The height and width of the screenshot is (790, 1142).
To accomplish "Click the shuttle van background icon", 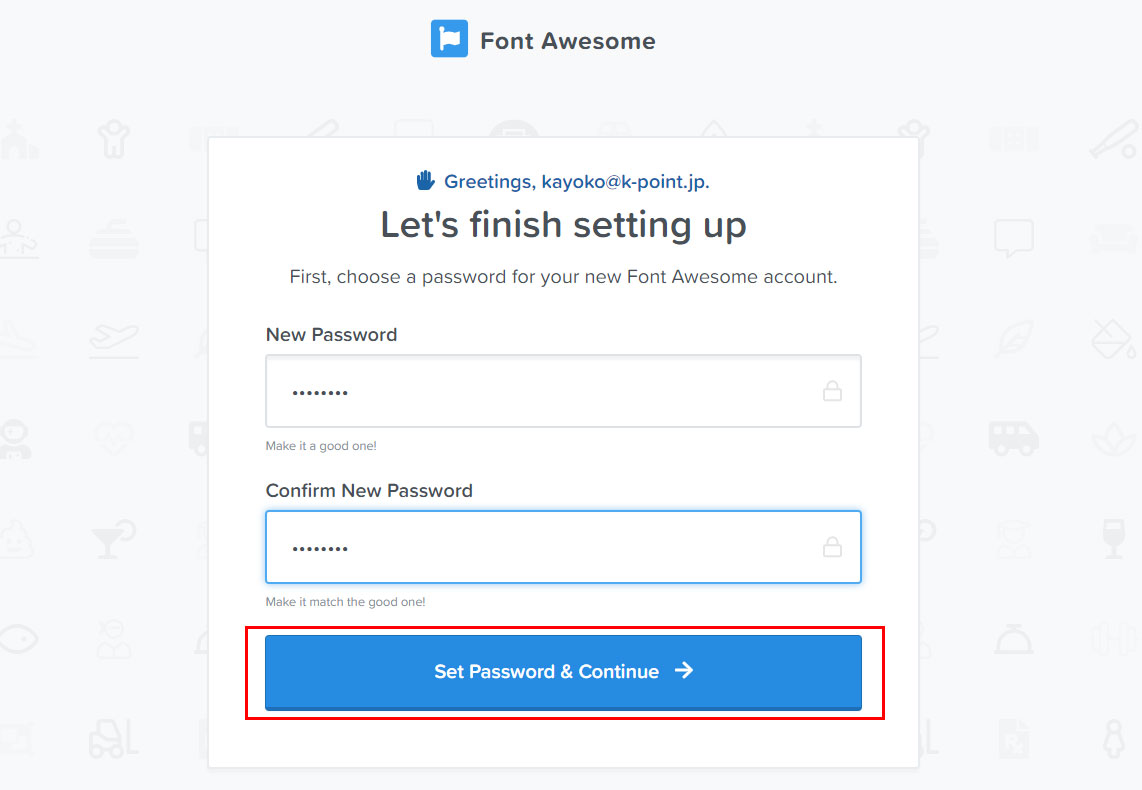I will [1013, 437].
